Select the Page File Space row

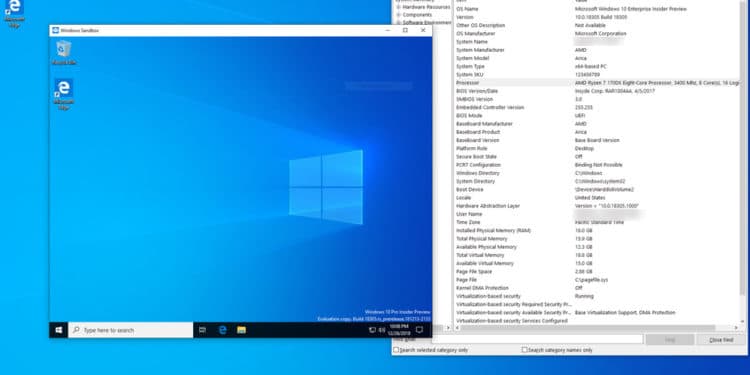tap(597, 271)
